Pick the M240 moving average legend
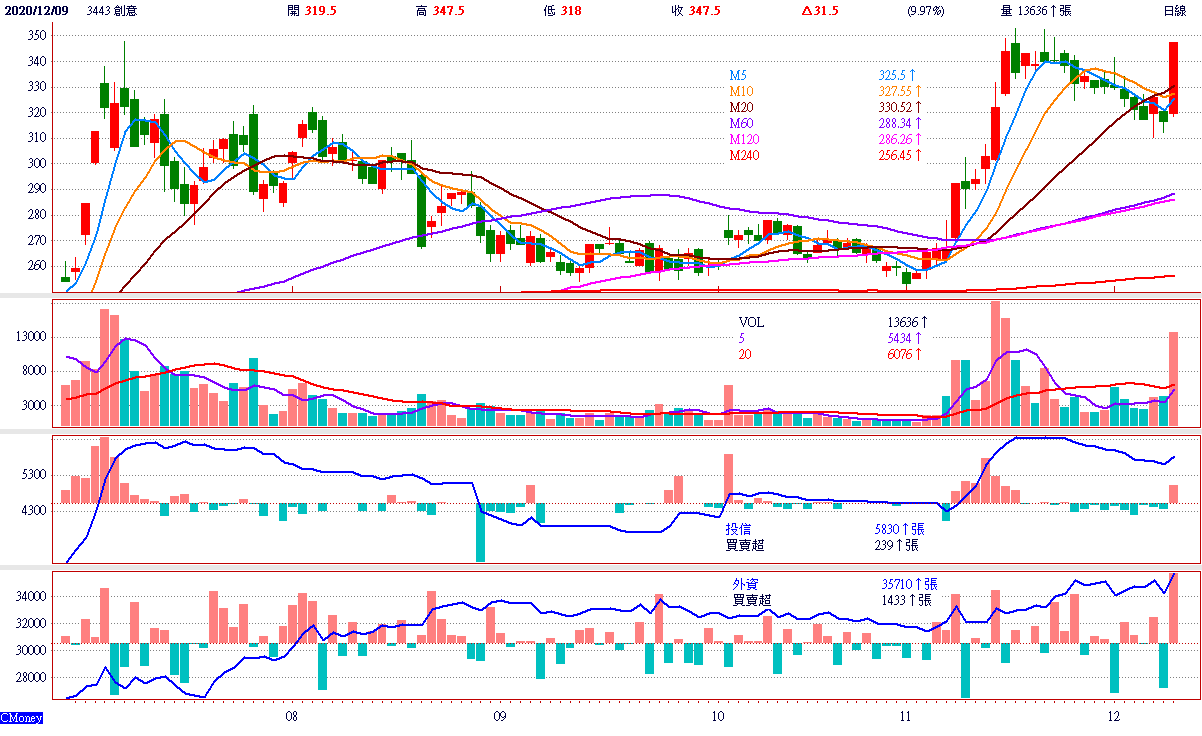 pos(745,155)
